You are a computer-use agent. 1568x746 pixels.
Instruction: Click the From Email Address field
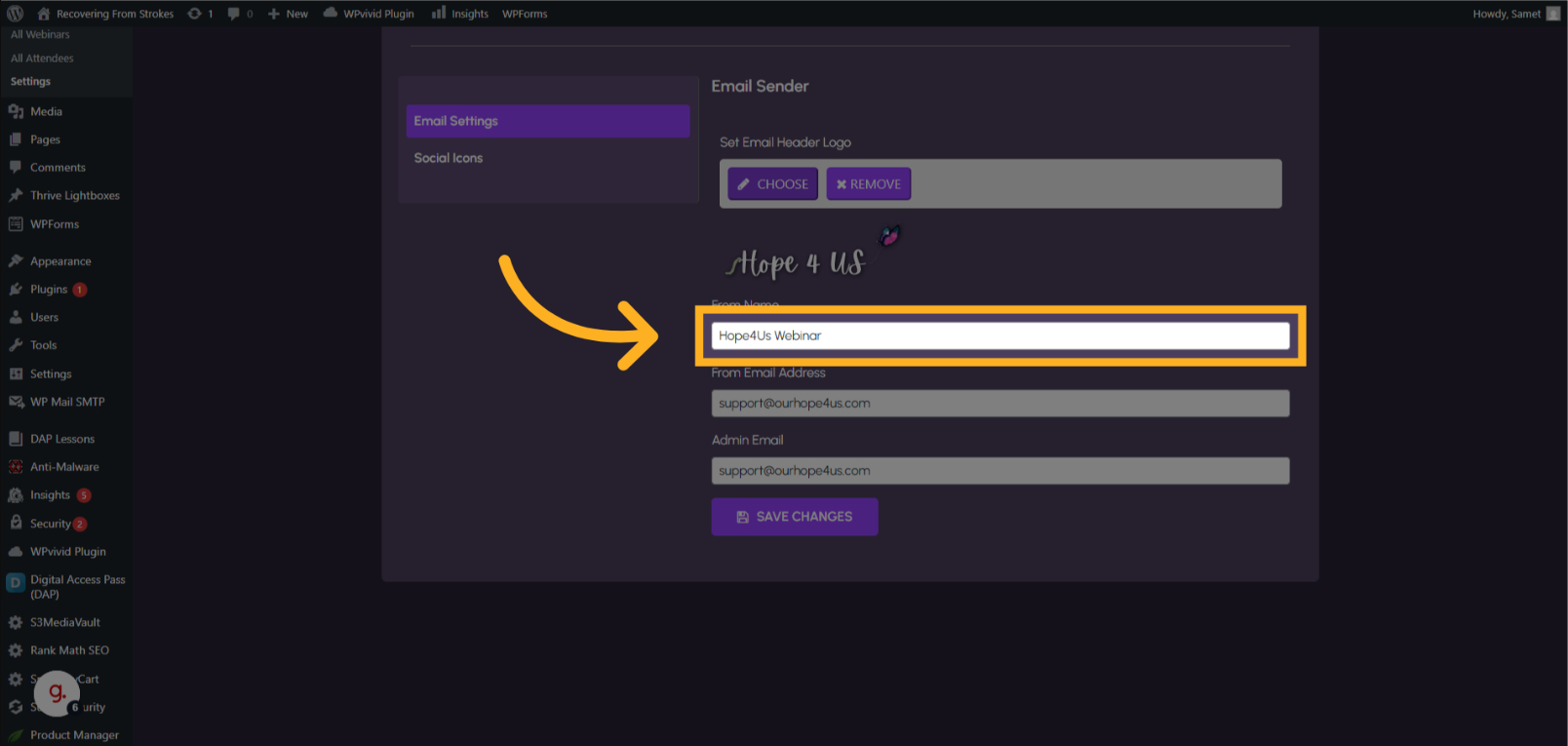(x=1000, y=404)
